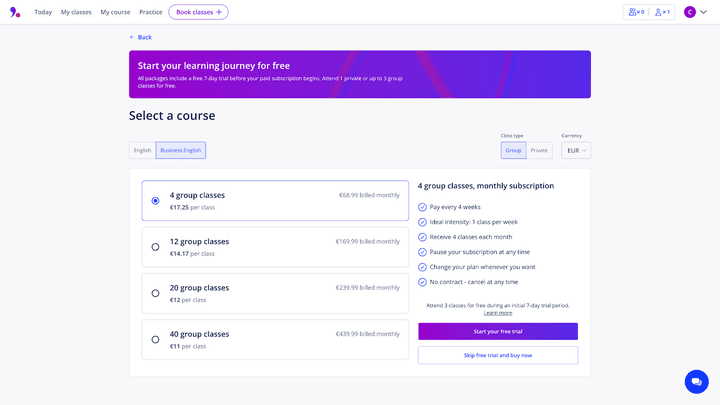
Task: Go to the Practice menu item
Action: (151, 12)
